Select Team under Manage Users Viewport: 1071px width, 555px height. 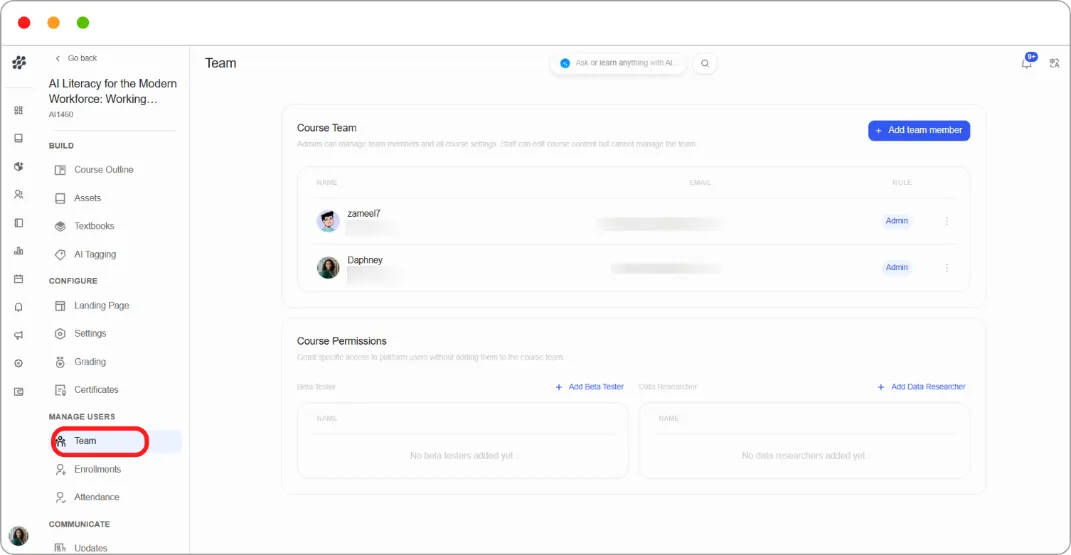(116, 441)
